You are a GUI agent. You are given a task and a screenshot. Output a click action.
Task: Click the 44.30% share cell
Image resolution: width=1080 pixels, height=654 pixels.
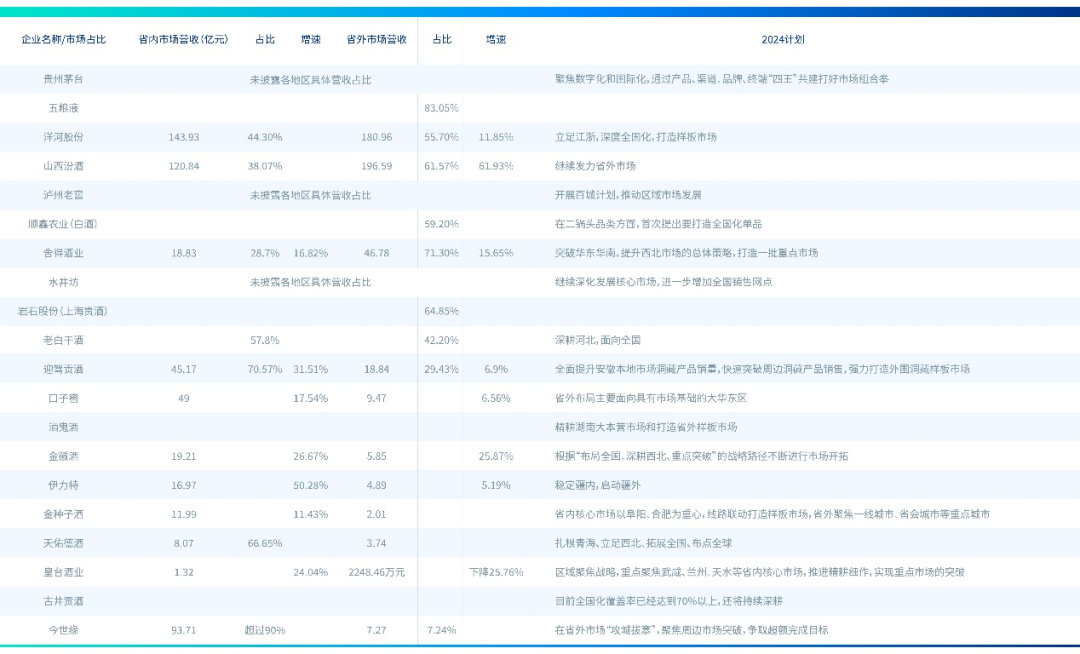pos(265,137)
